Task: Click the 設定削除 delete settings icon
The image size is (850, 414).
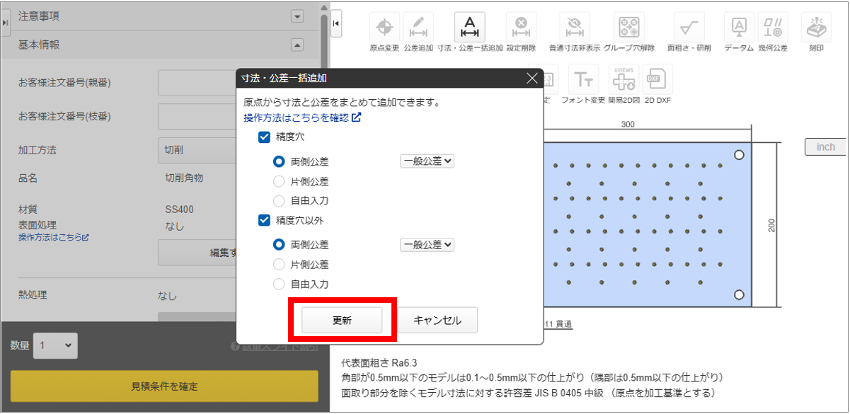Action: tap(519, 27)
